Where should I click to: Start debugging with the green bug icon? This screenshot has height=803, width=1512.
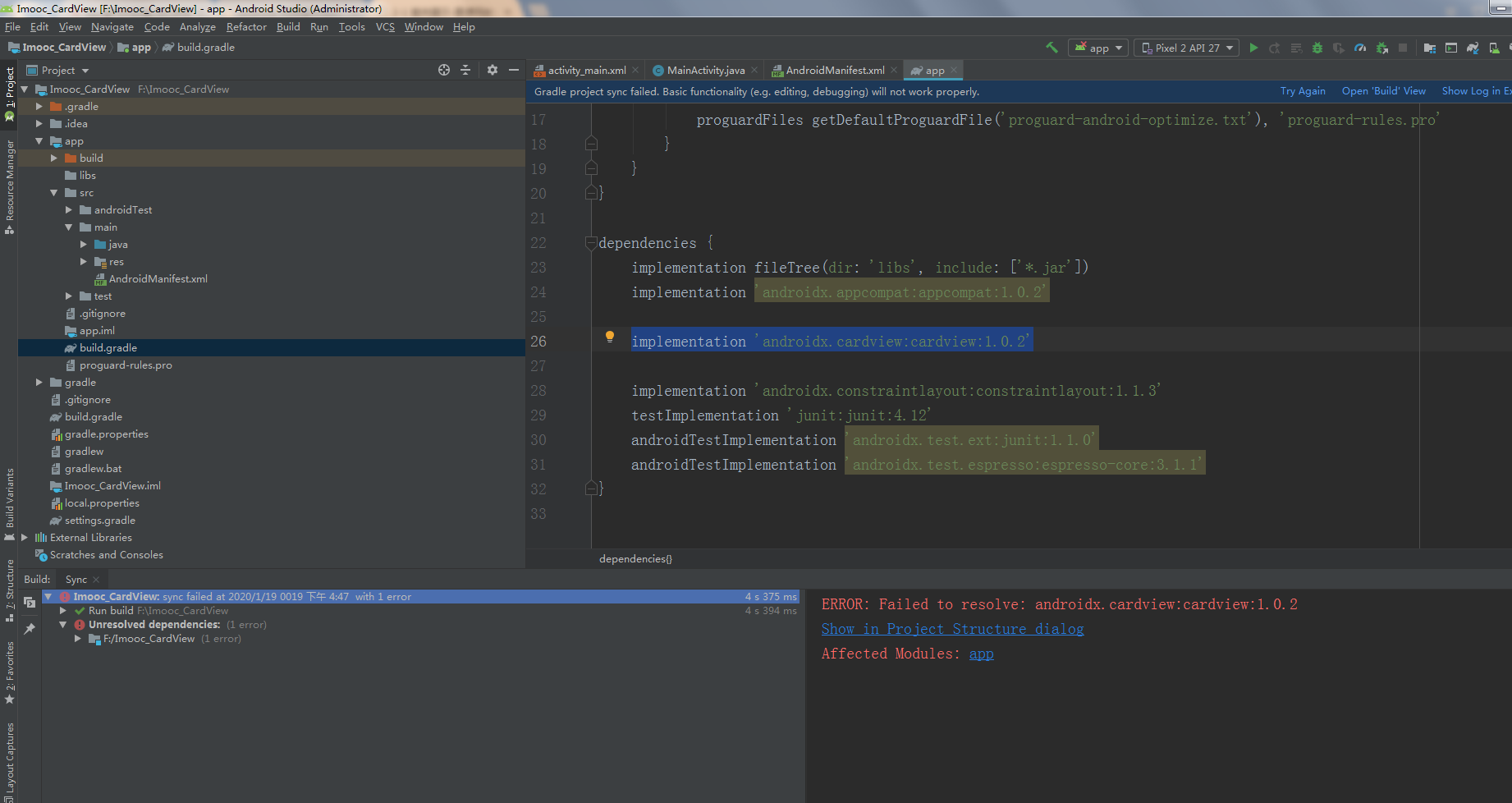click(1317, 48)
